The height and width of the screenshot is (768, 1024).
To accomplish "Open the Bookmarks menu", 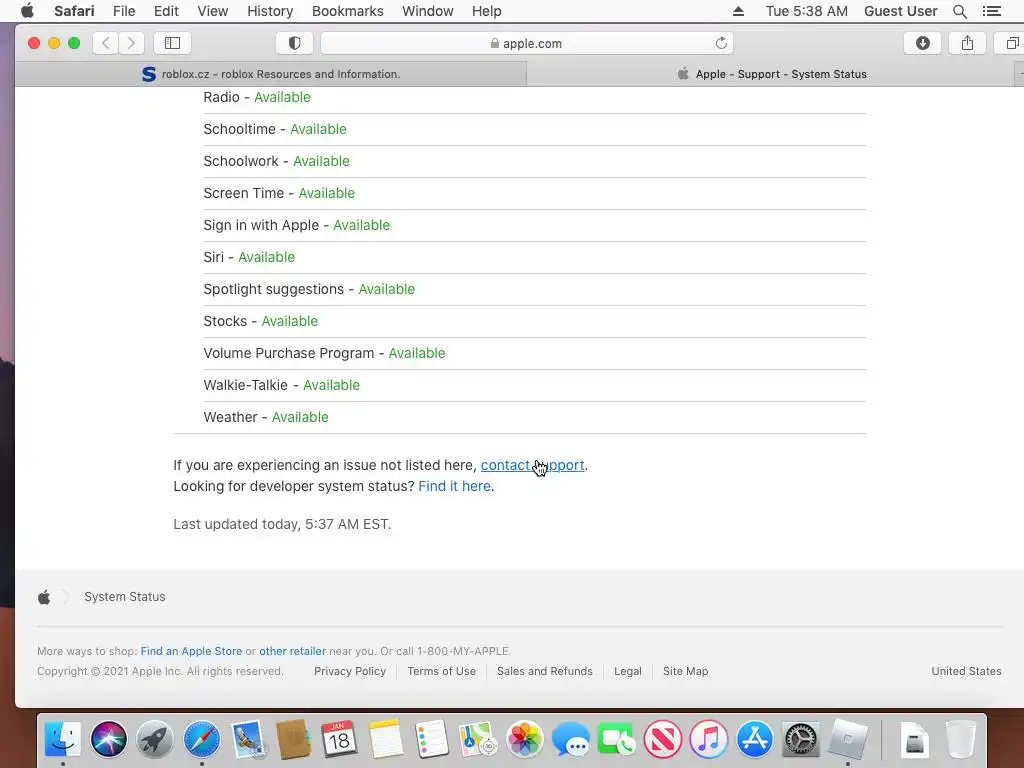I will [x=347, y=11].
